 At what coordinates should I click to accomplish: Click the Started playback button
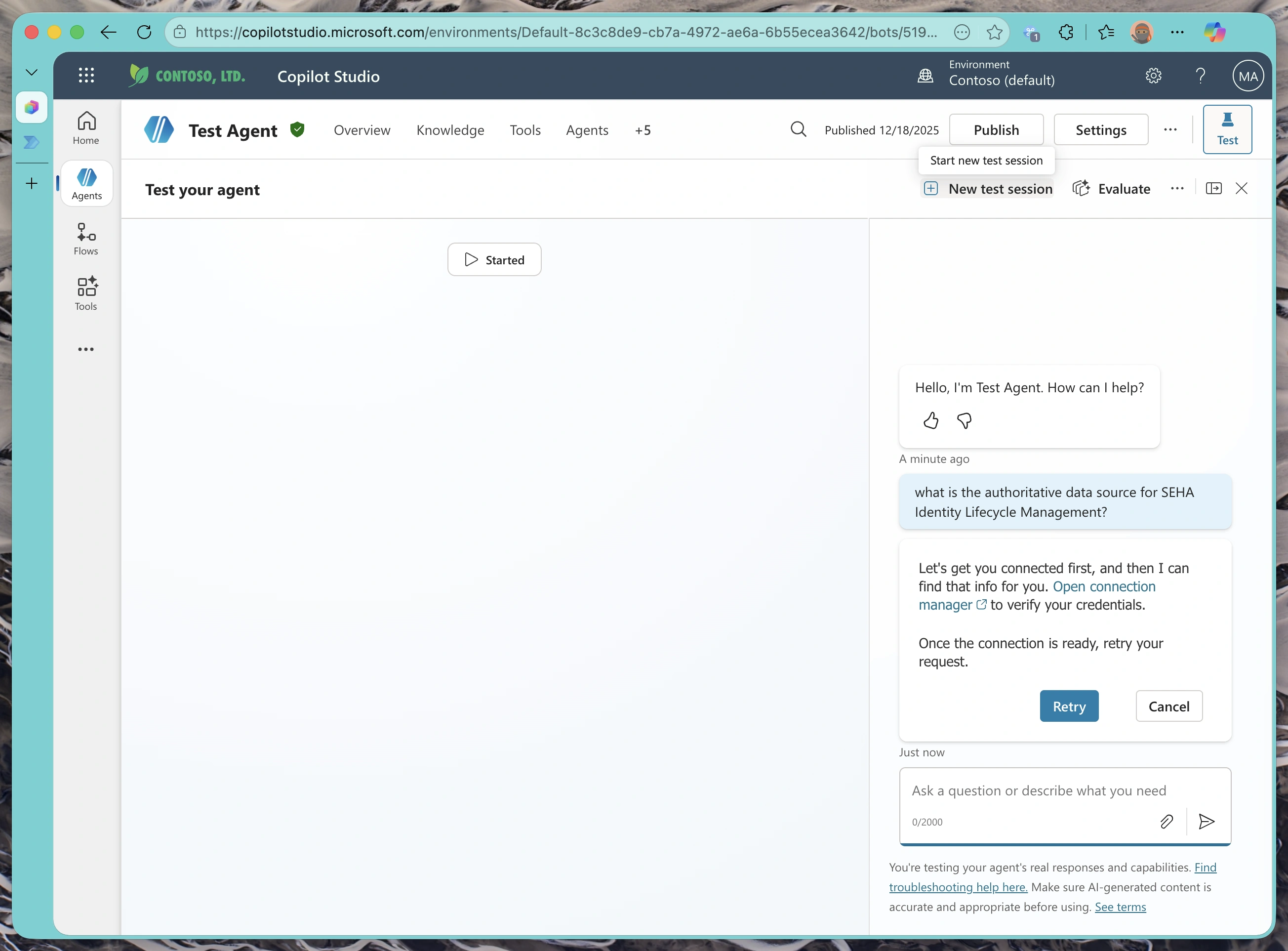[x=494, y=260]
